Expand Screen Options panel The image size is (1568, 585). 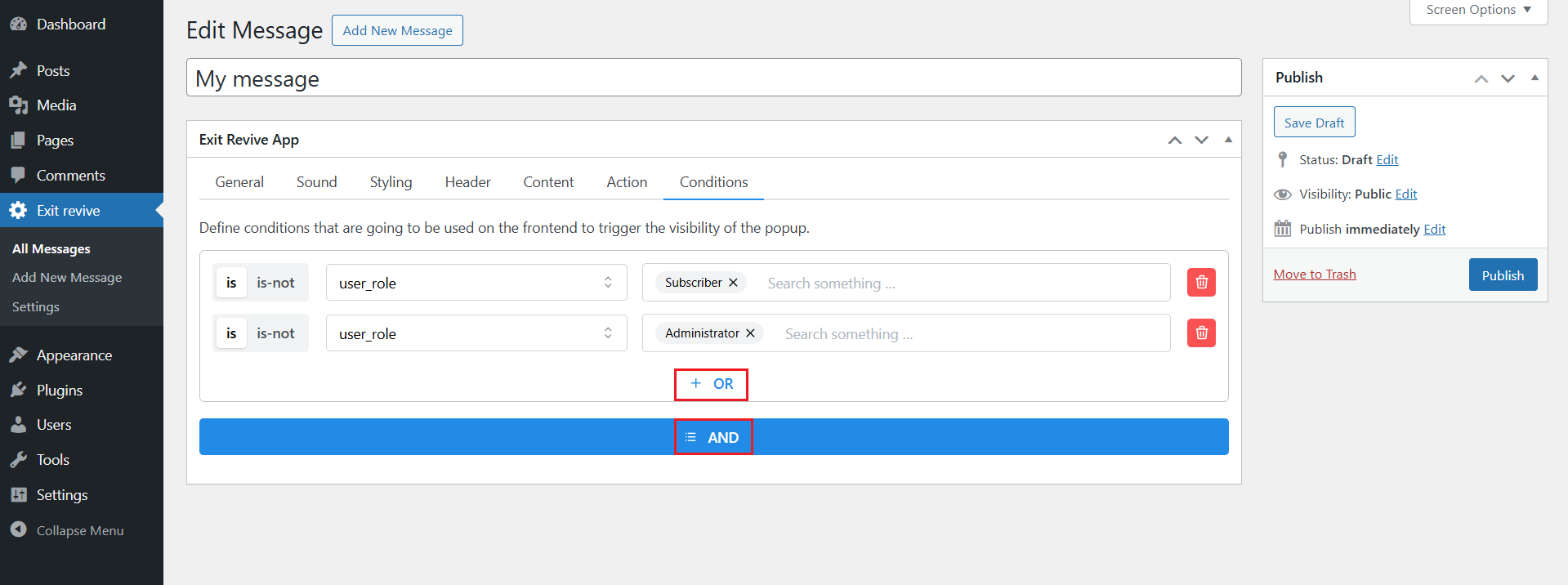[x=1478, y=10]
